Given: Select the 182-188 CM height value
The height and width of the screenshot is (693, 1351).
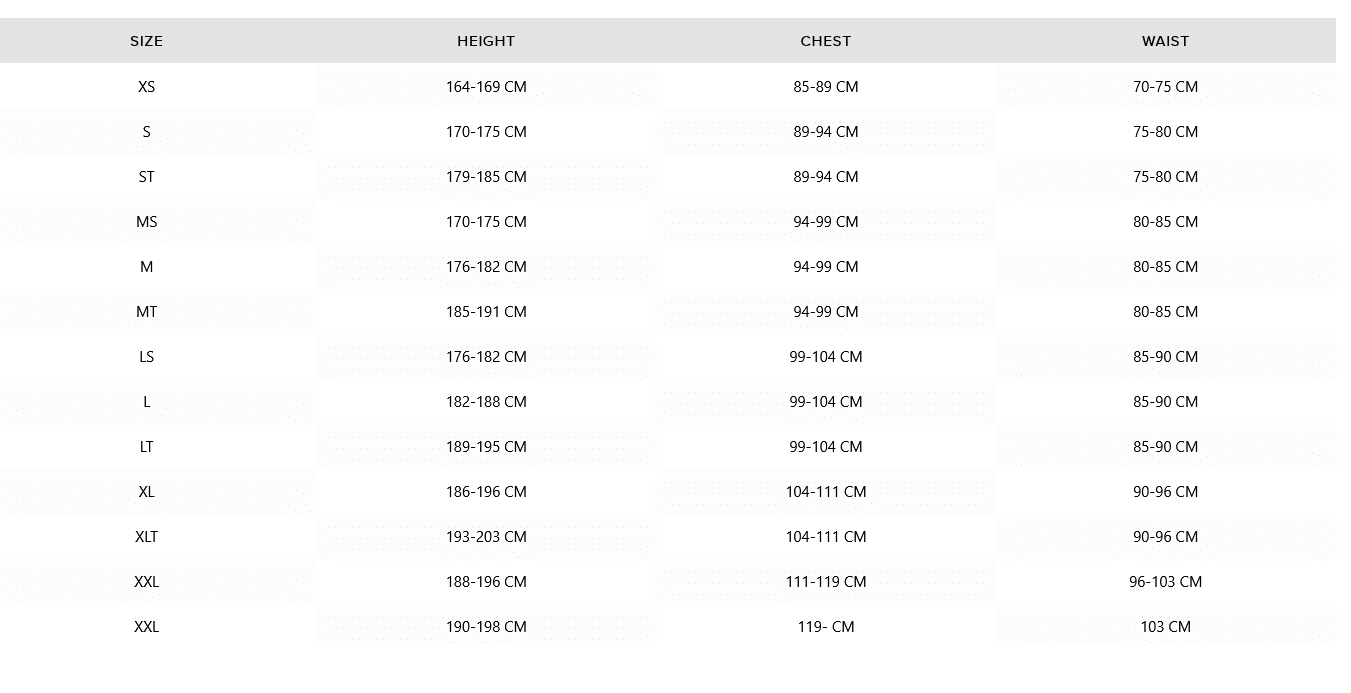Looking at the screenshot, I should pos(486,402).
